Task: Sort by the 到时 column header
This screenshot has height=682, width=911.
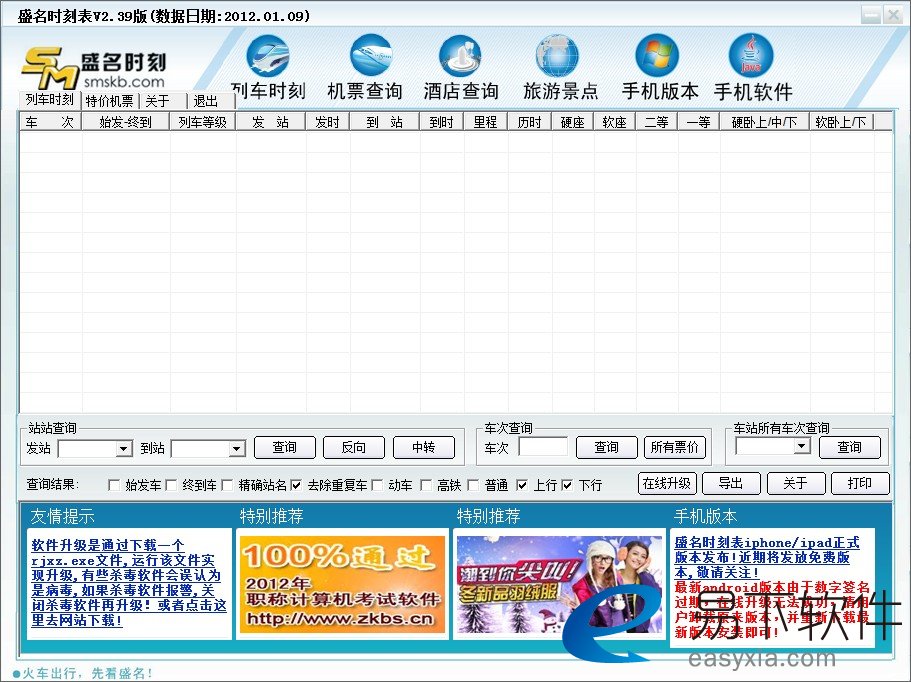Action: (x=442, y=122)
